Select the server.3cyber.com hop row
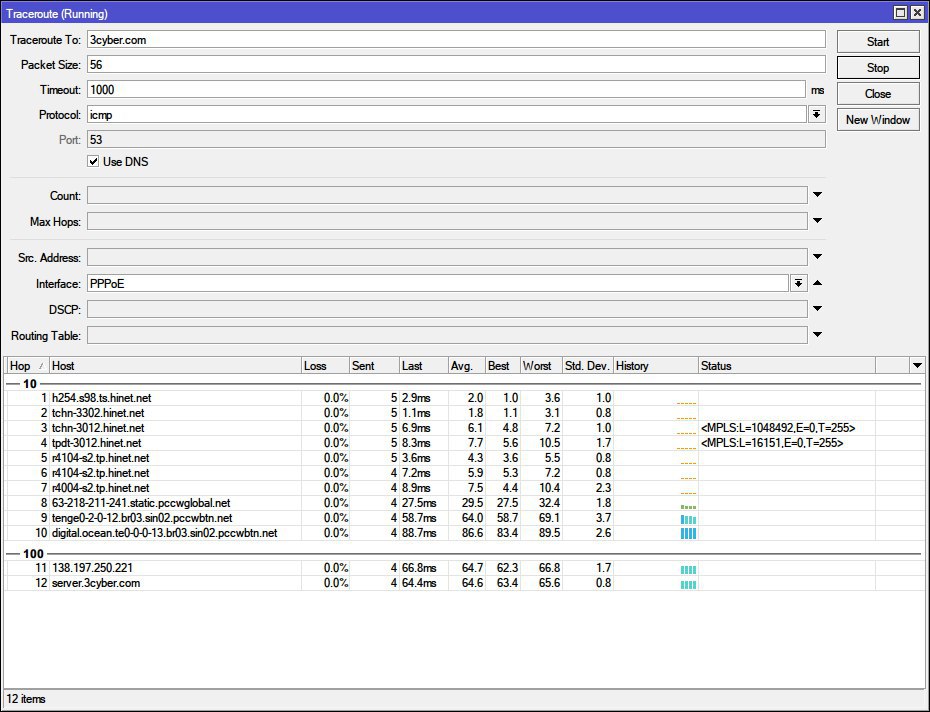930x712 pixels. click(96, 583)
